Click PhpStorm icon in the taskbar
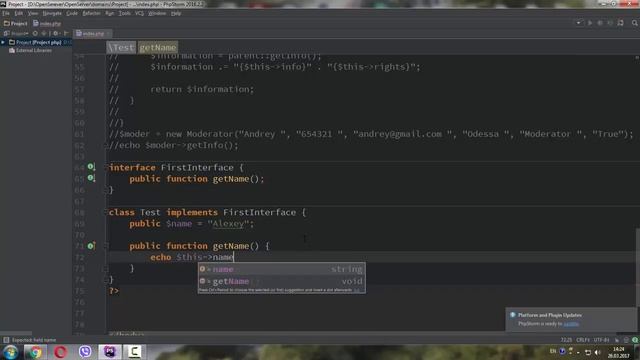 point(109,352)
